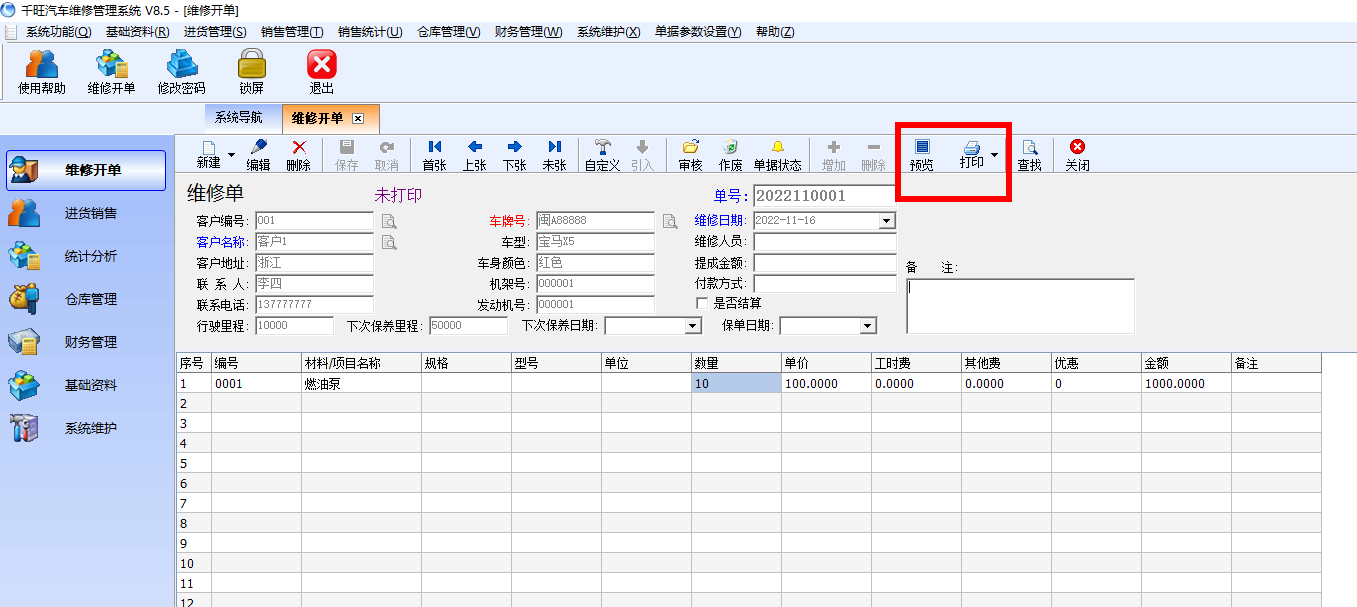1357x607 pixels.
Task: Click the 维修开单 top toolbar icon
Action: point(111,73)
